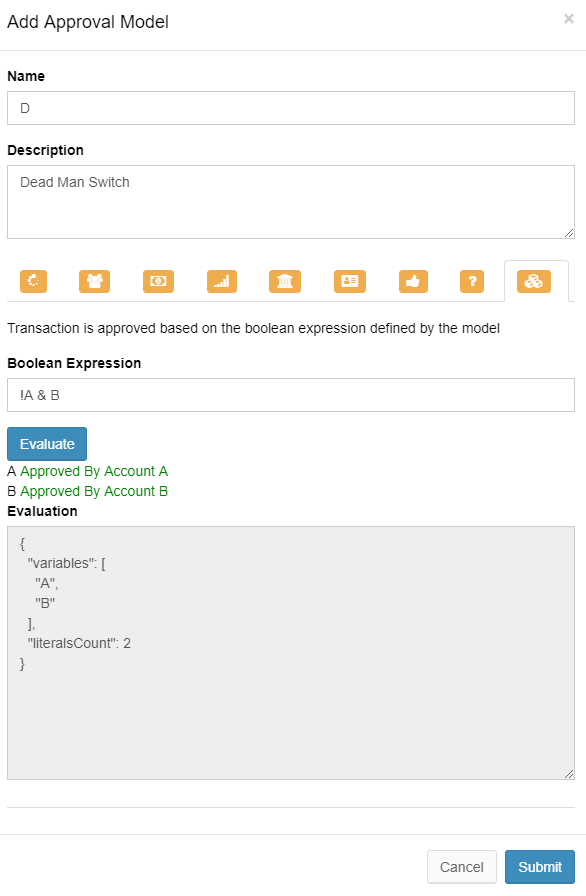Select the question mark approval model icon
Viewport: 586px width, 896px height.
click(471, 281)
